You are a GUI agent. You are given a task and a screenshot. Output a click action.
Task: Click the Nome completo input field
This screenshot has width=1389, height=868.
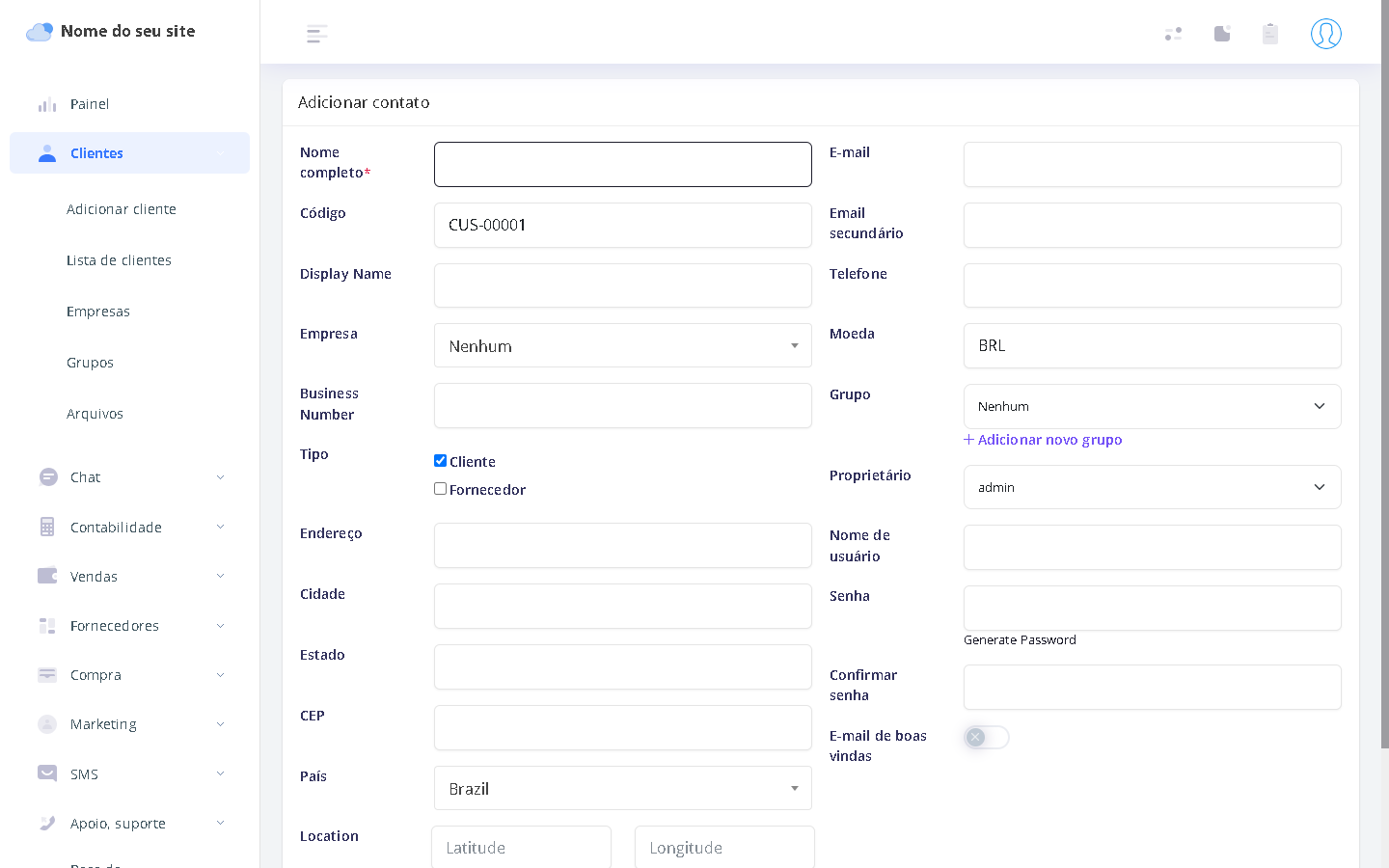622,164
